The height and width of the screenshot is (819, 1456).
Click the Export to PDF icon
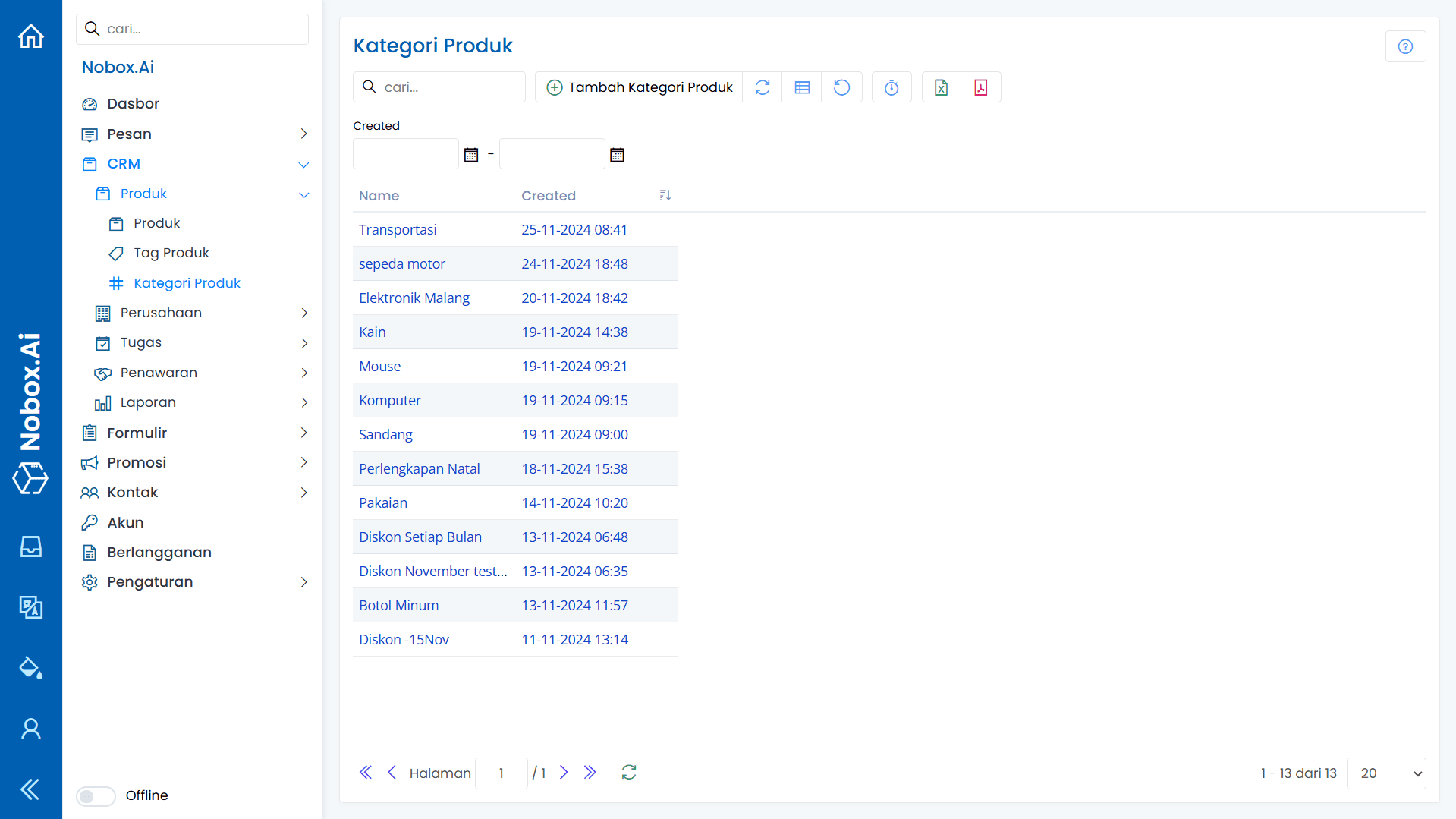980,87
